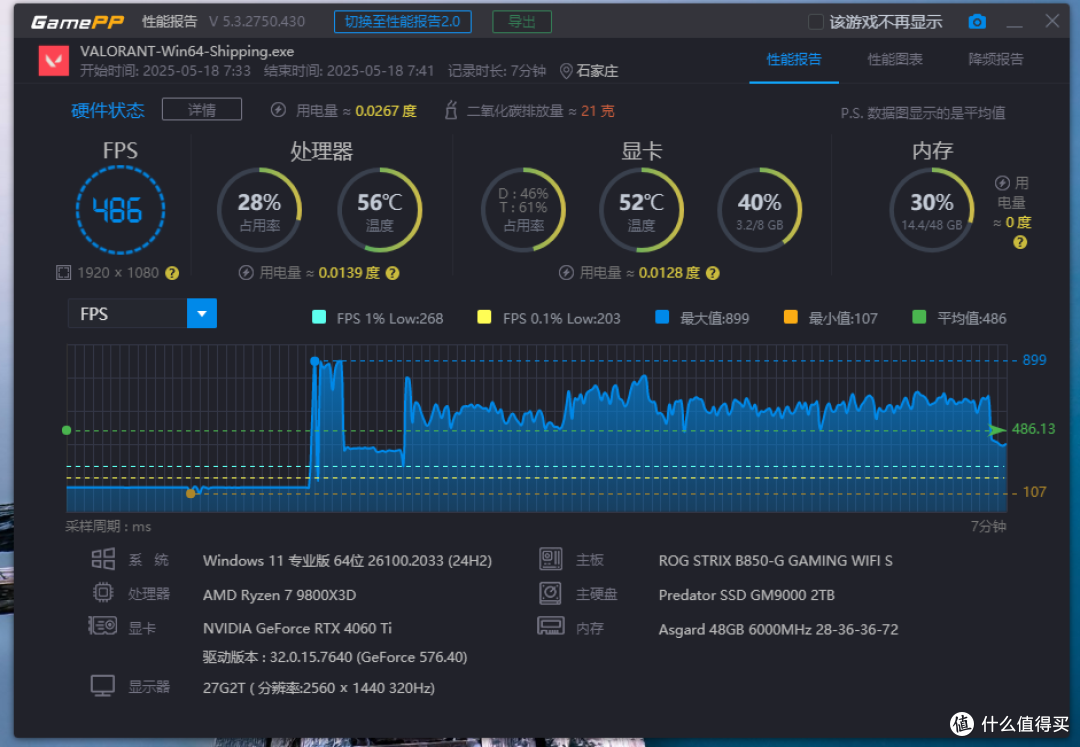1080x747 pixels.
Task: Click the RAM icon beside 内存 Asgard
Action: point(551,626)
